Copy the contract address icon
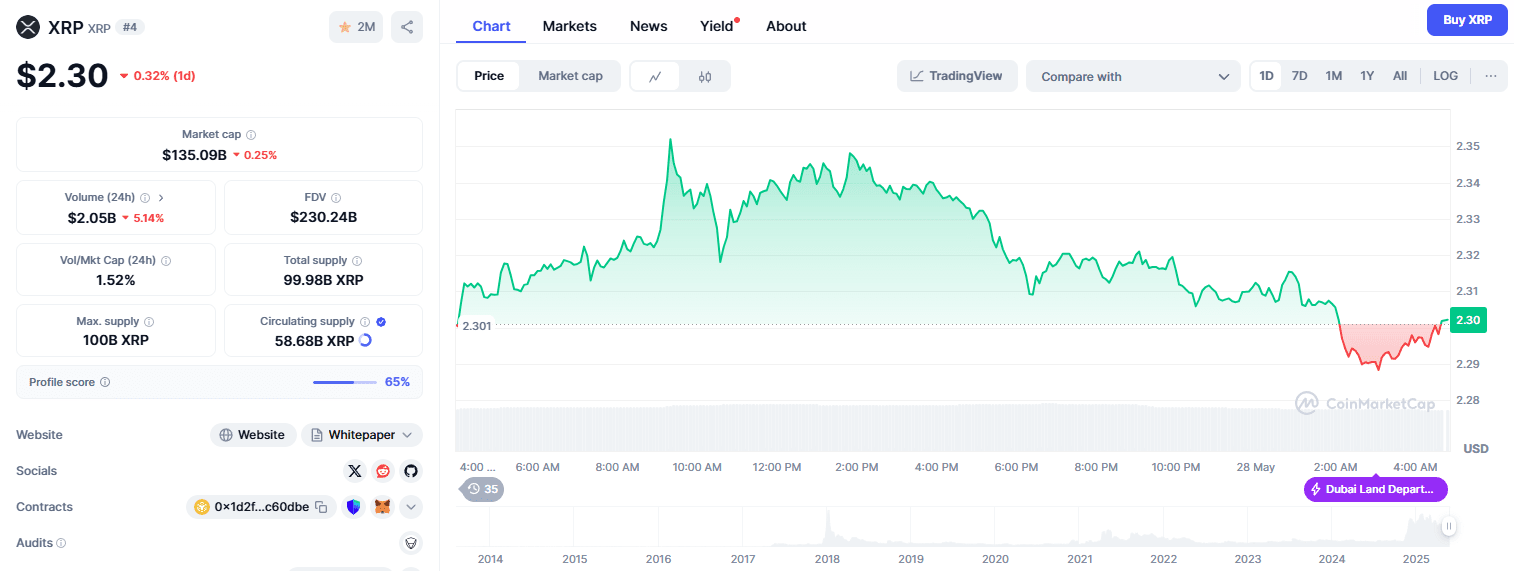The width and height of the screenshot is (1514, 571). pos(321,507)
